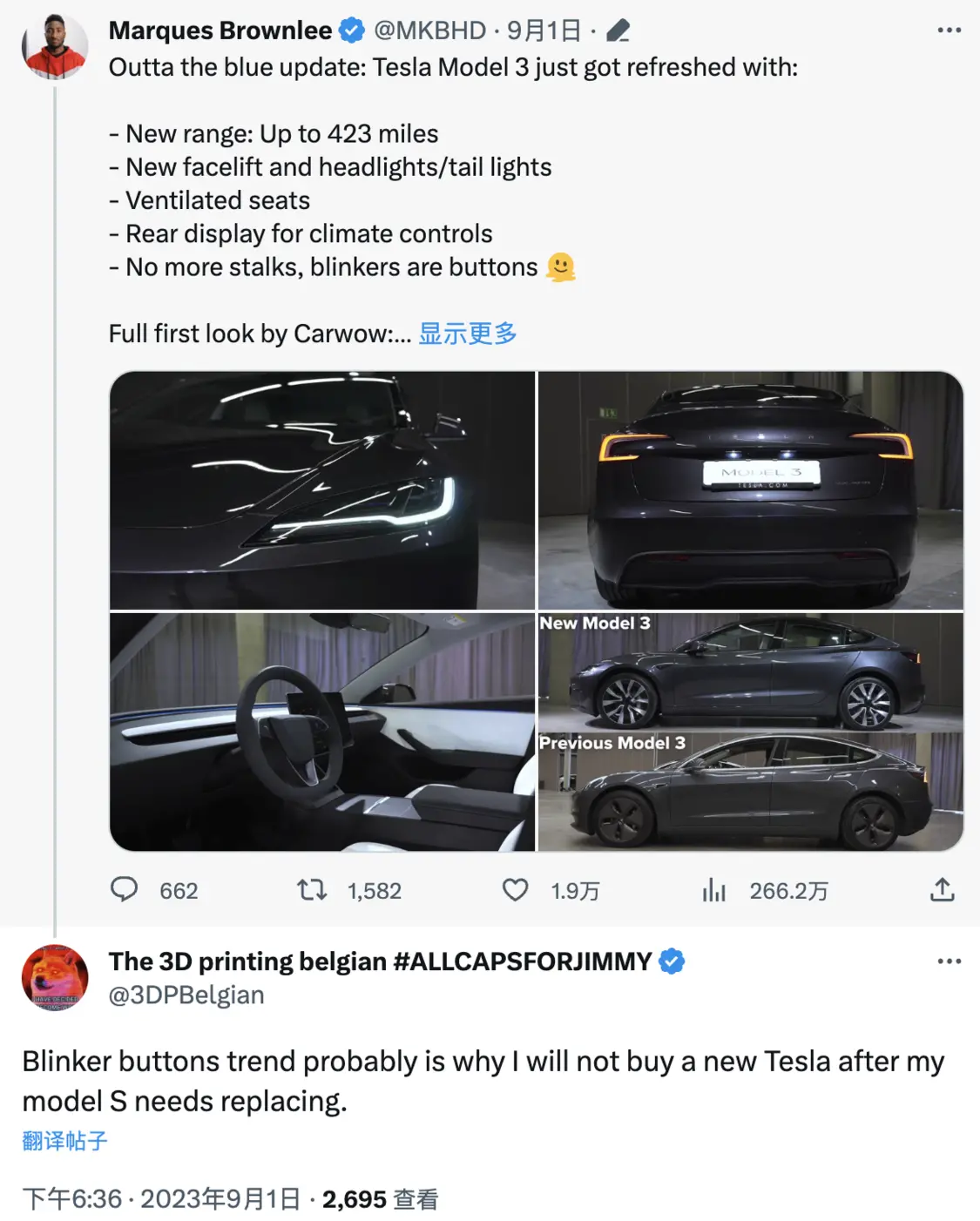
Task: Click the share upload icon
Action: click(x=942, y=889)
